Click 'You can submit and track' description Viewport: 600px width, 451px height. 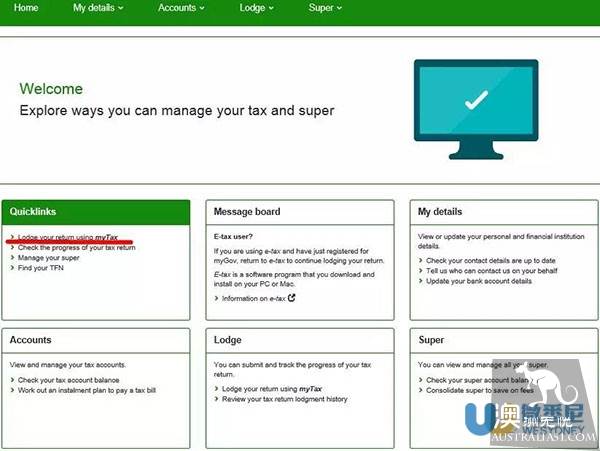coord(292,370)
